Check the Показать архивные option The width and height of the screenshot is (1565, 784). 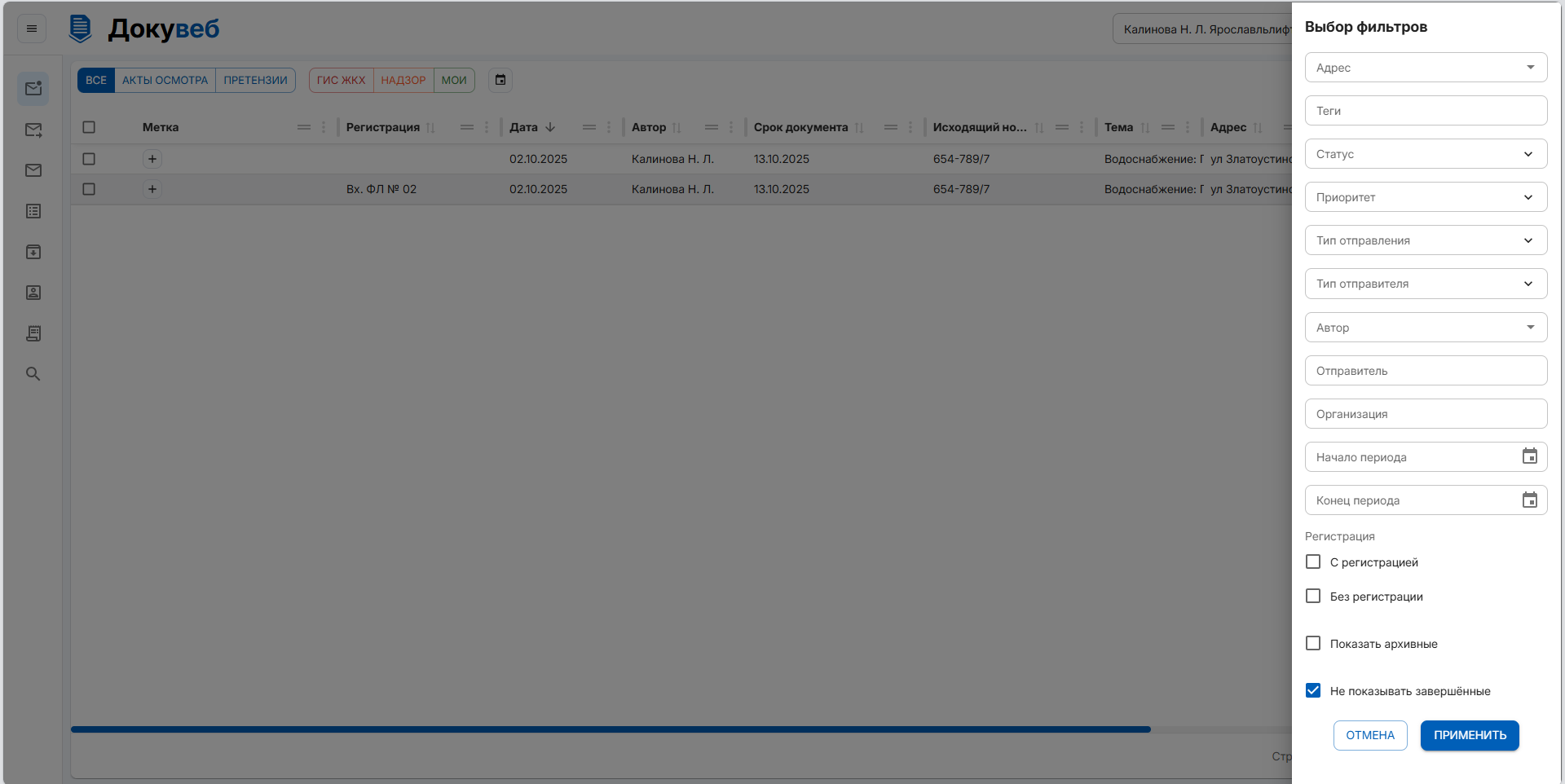pyautogui.click(x=1313, y=644)
